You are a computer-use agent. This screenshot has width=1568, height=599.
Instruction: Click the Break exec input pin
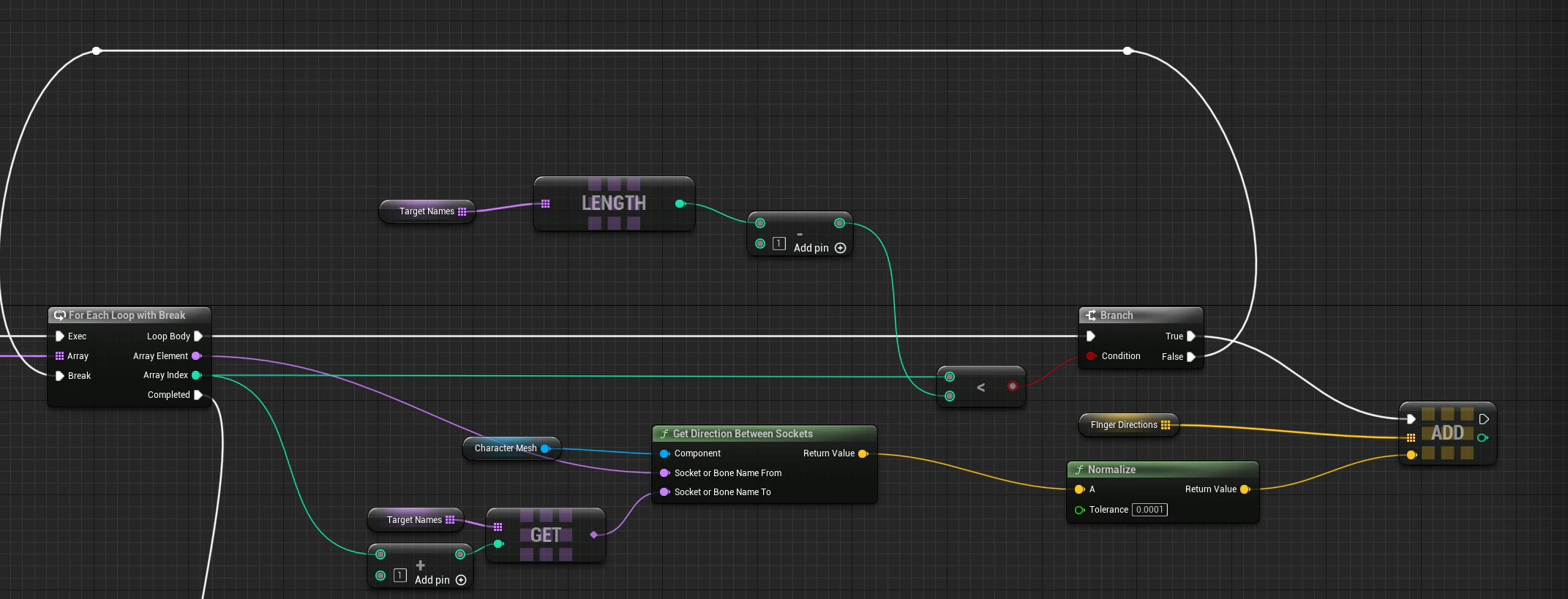click(x=60, y=376)
